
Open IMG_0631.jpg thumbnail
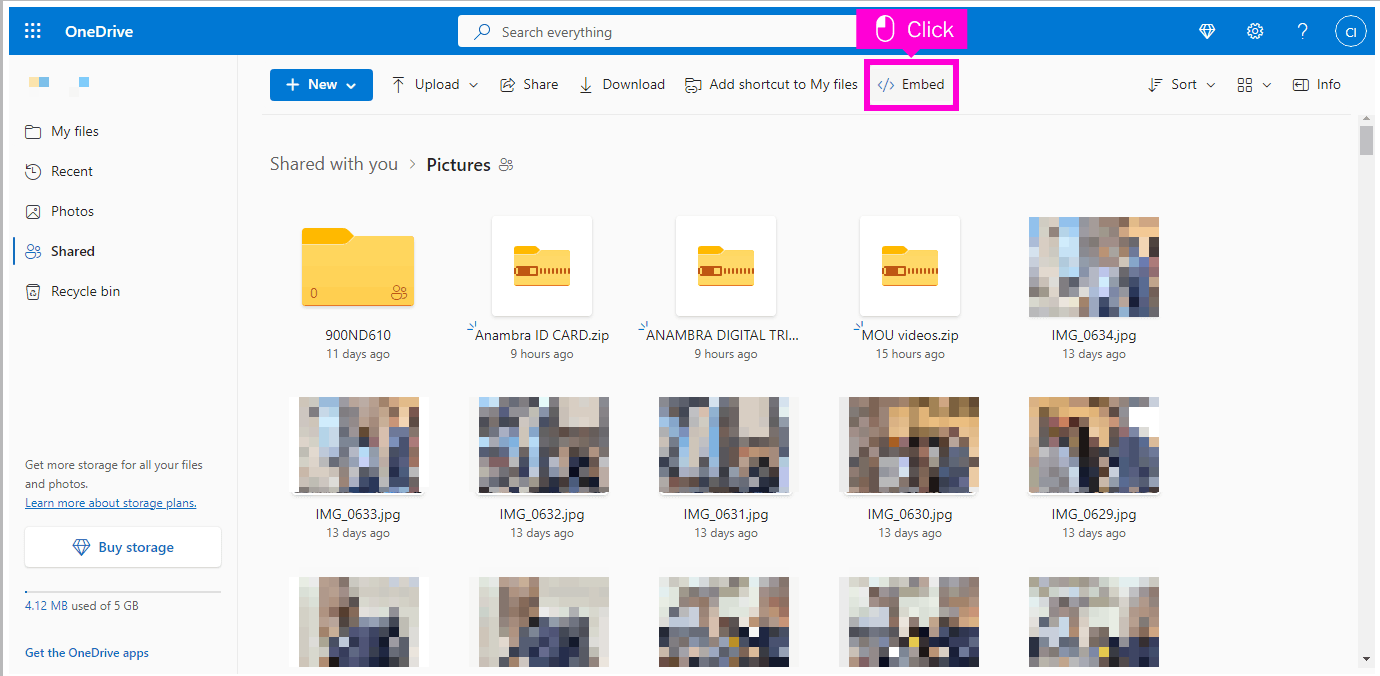point(726,445)
